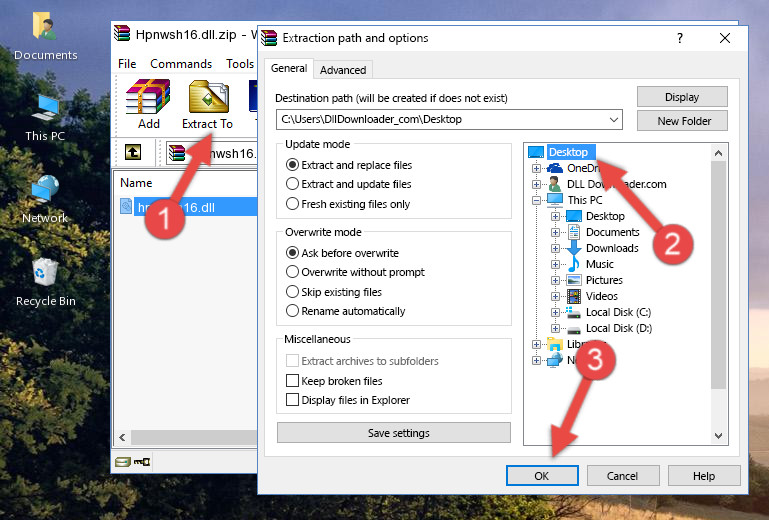The width and height of the screenshot is (769, 520).
Task: Select the Network desktop icon
Action: pyautogui.click(x=45, y=190)
